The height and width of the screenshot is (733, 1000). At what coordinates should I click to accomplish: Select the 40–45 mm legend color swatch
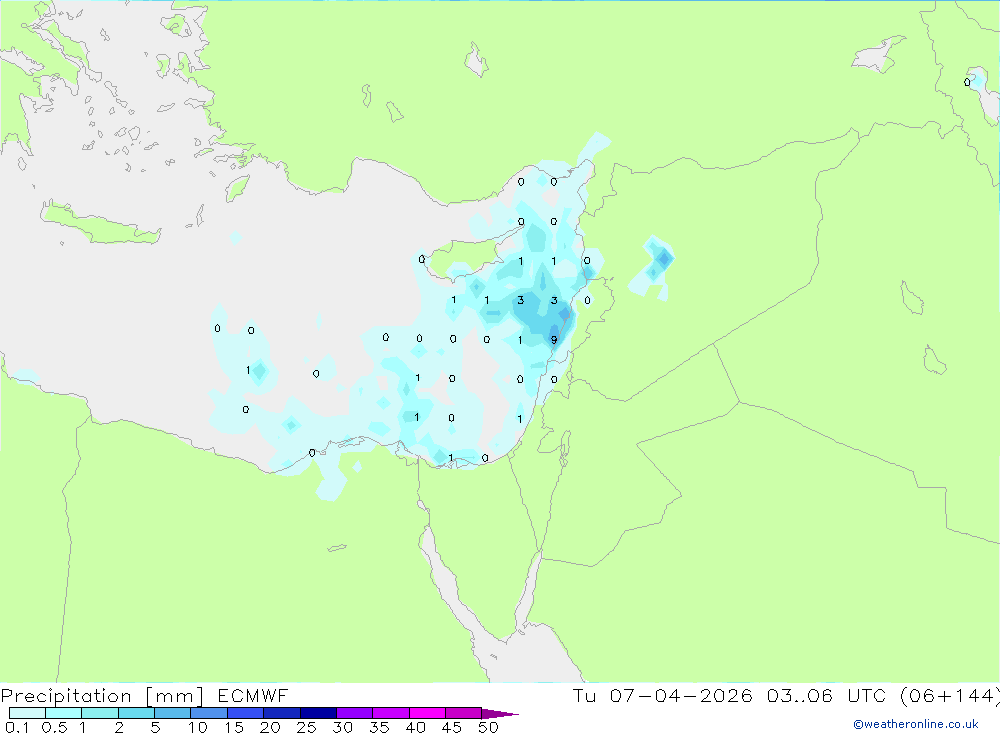pos(427,713)
